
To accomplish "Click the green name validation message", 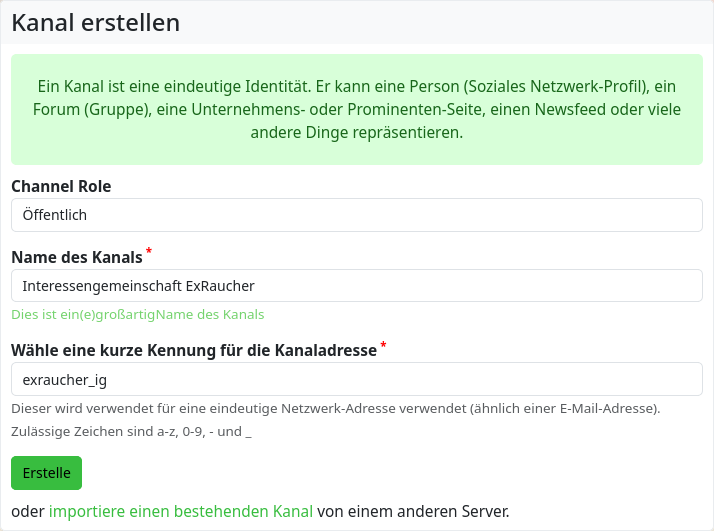I will pos(137,314).
